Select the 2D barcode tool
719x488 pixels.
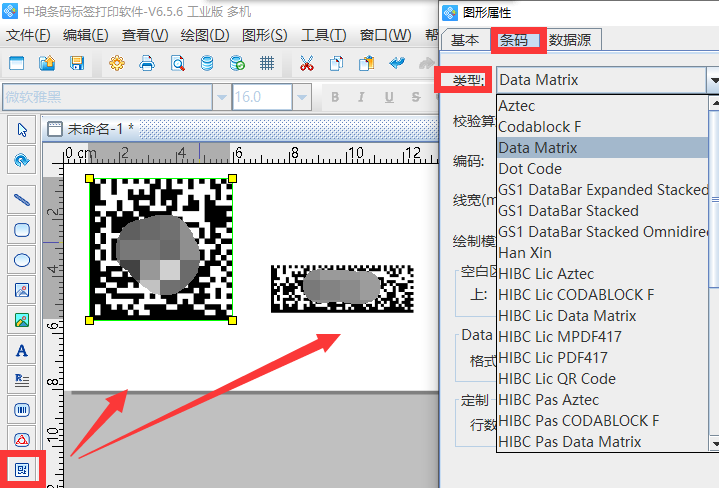pyautogui.click(x=22, y=470)
